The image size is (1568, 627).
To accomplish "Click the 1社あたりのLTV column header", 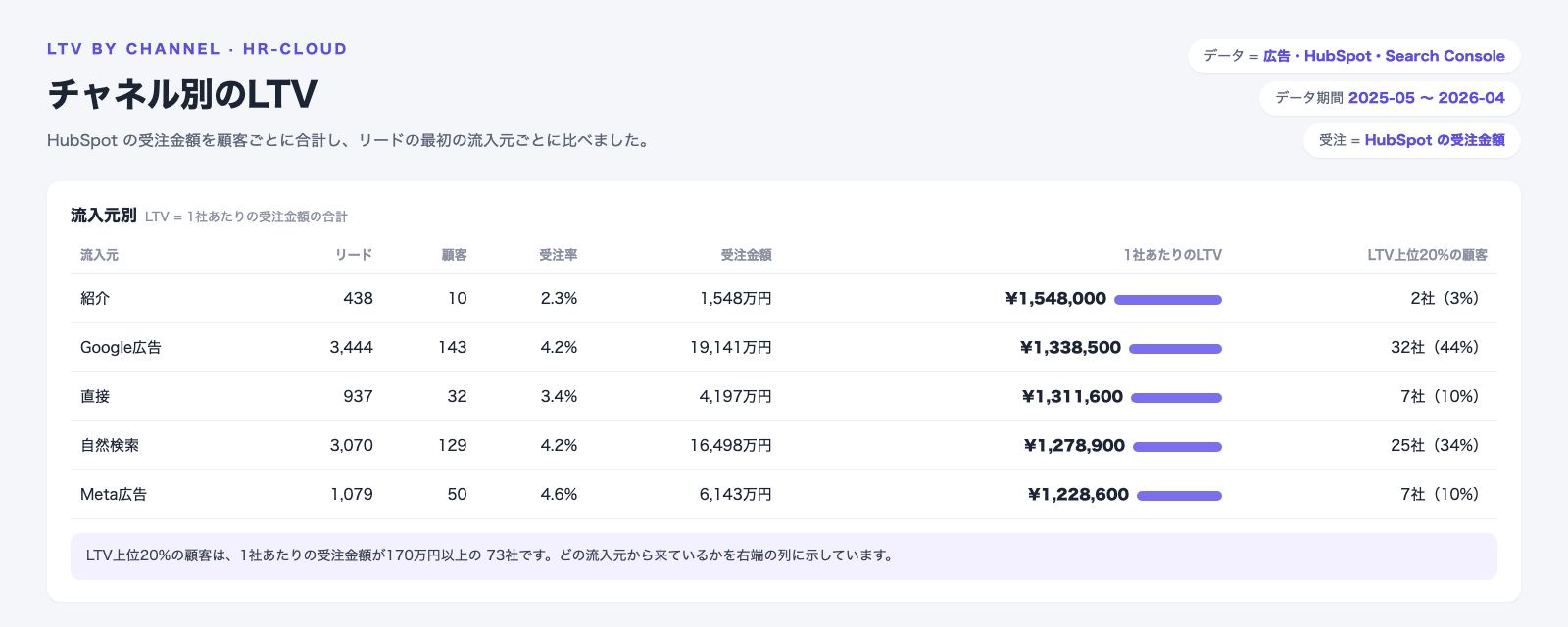I will pyautogui.click(x=1173, y=255).
